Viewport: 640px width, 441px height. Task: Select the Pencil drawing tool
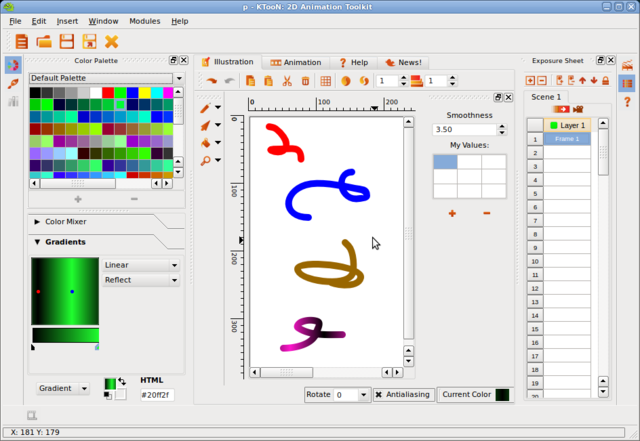click(205, 108)
